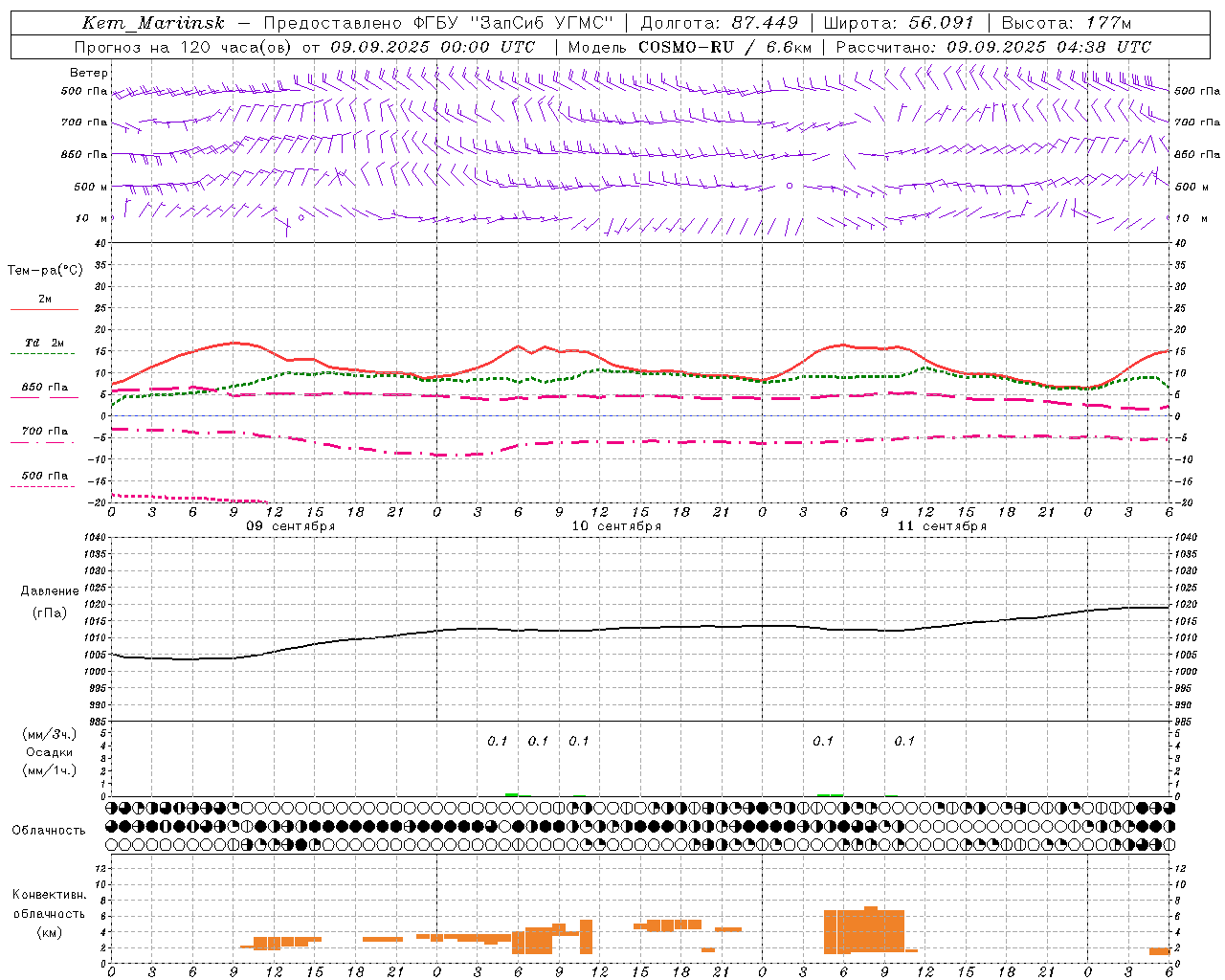Screen dimensions: 1225x980
Task: Click the 'Широта: 56.091' header value
Action: [899, 23]
